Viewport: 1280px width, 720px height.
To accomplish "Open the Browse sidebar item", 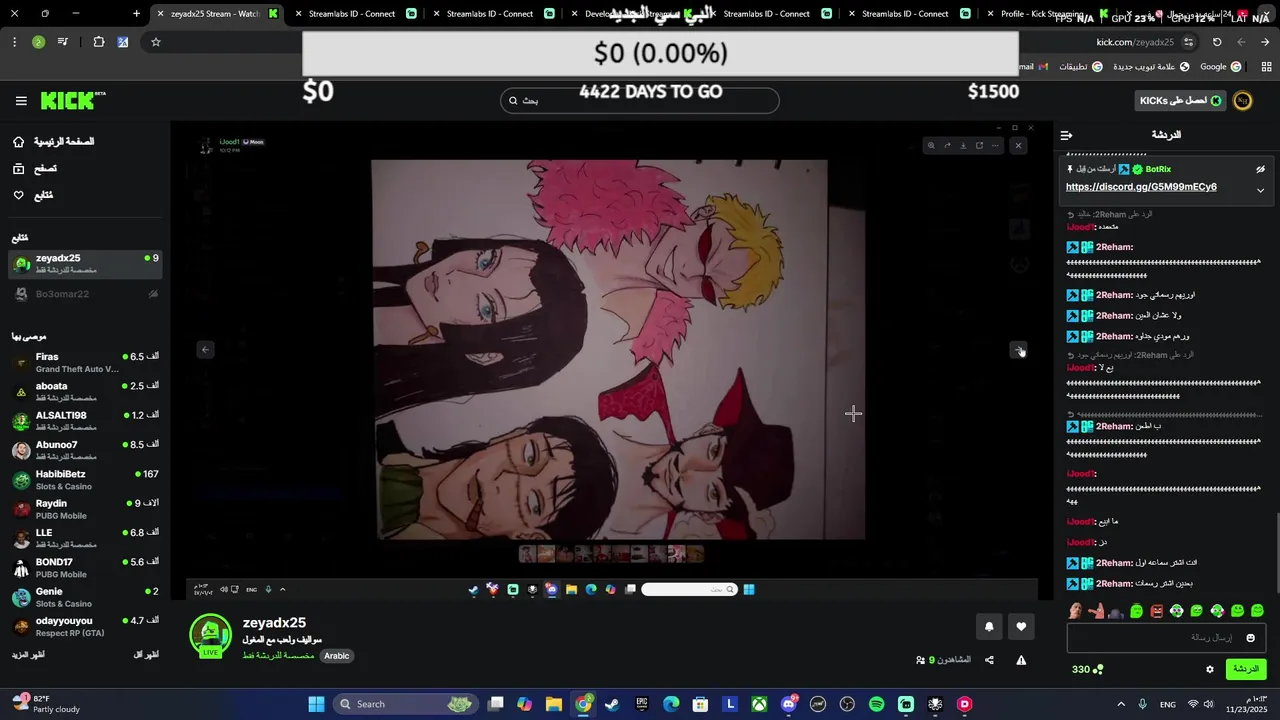I will click(x=35, y=169).
